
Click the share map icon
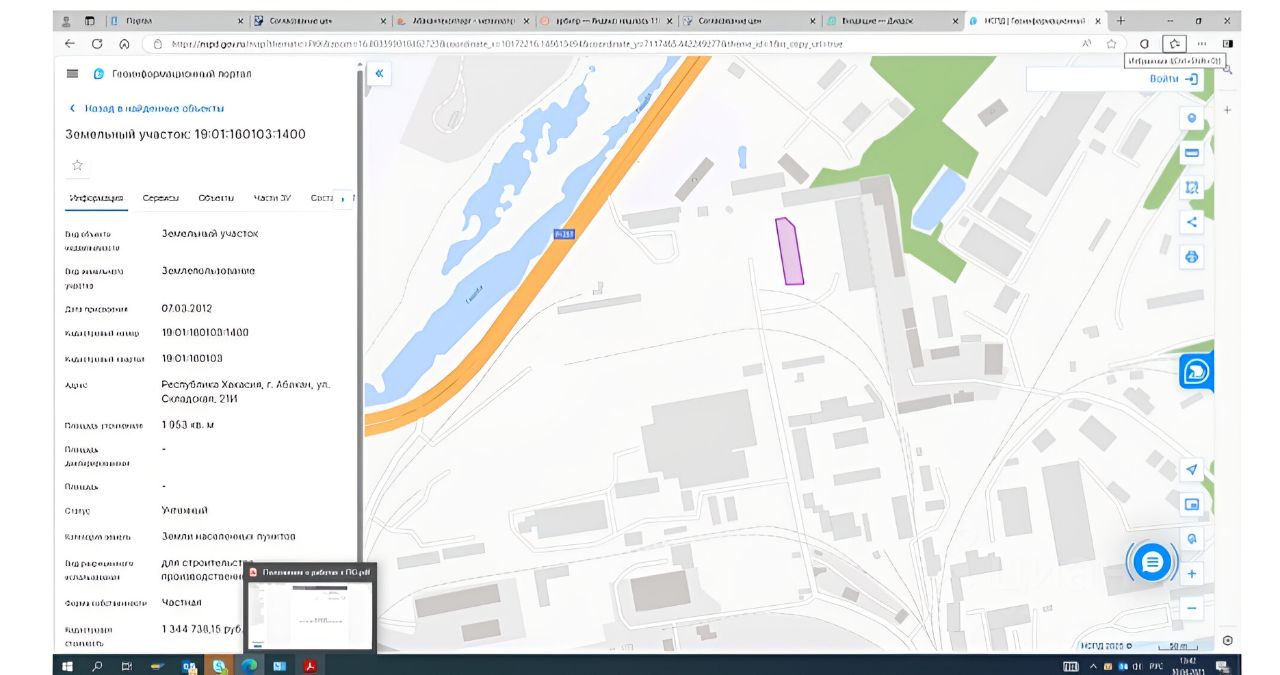[1191, 222]
